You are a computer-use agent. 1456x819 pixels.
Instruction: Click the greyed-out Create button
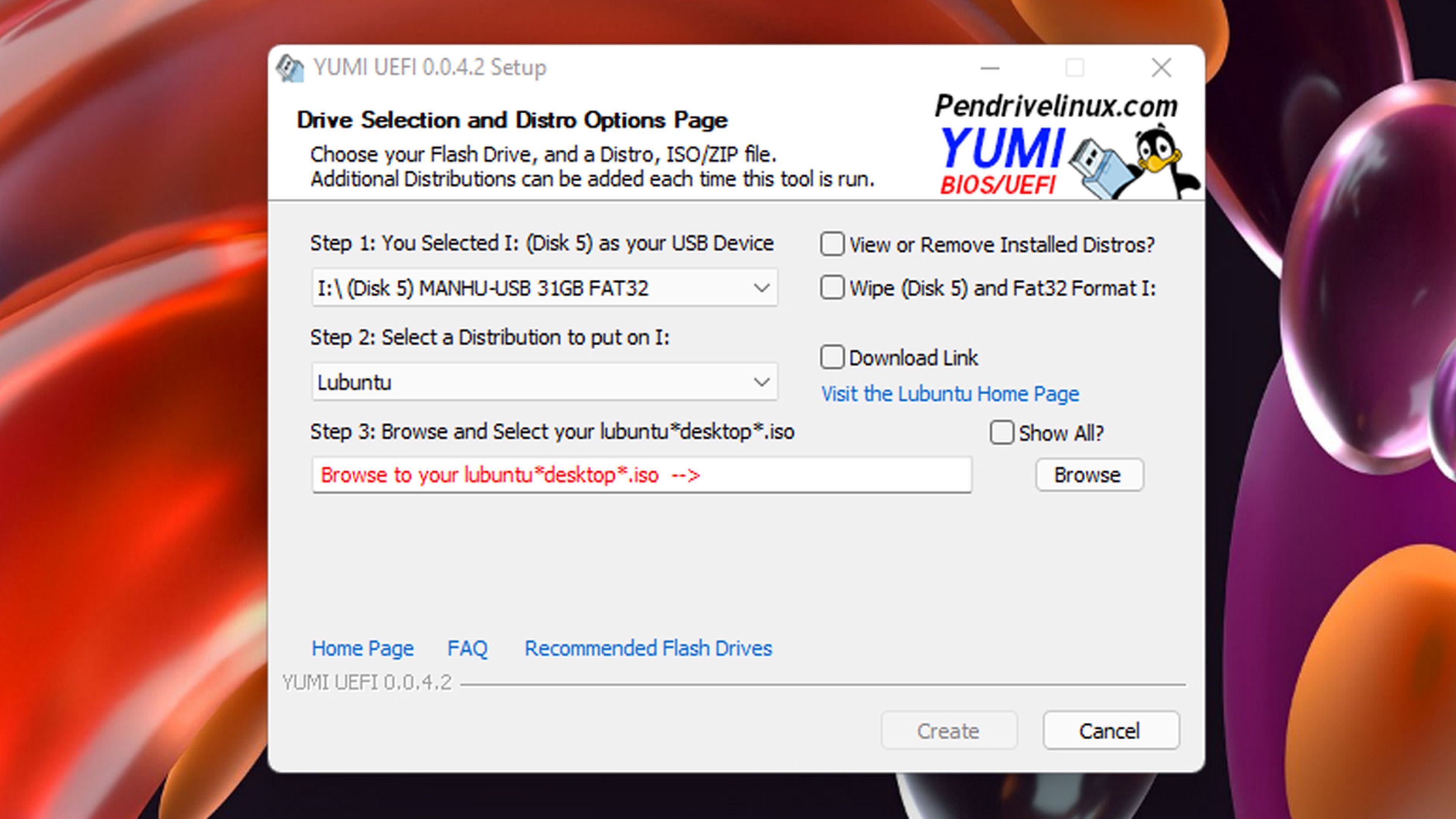[949, 731]
